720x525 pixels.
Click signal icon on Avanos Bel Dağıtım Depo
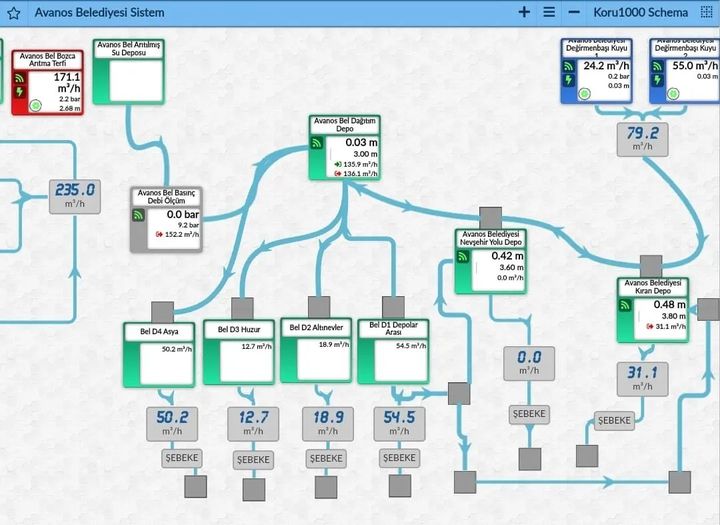[x=319, y=143]
